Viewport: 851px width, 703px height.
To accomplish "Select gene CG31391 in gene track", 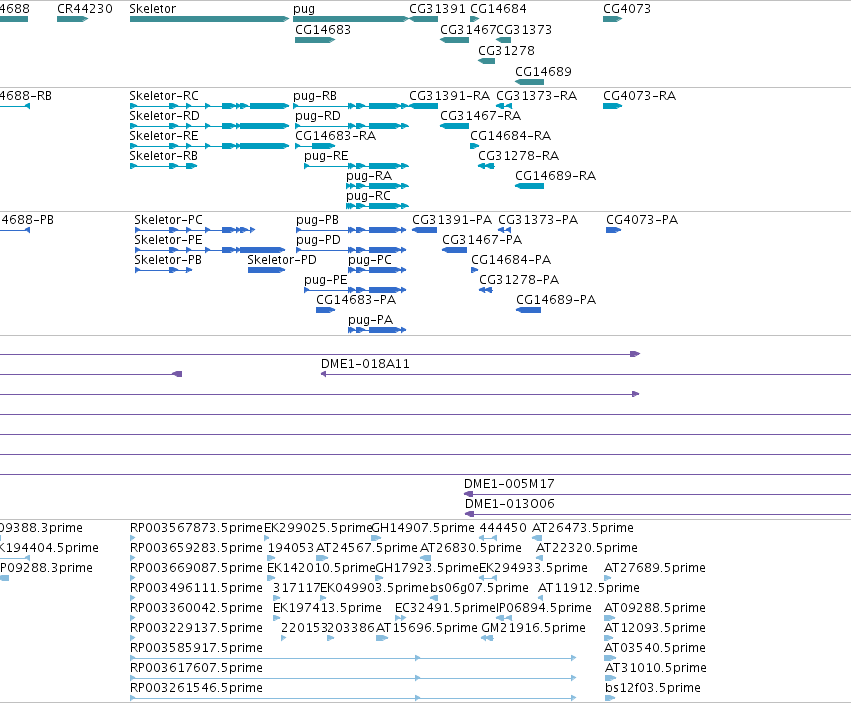I will coord(423,19).
